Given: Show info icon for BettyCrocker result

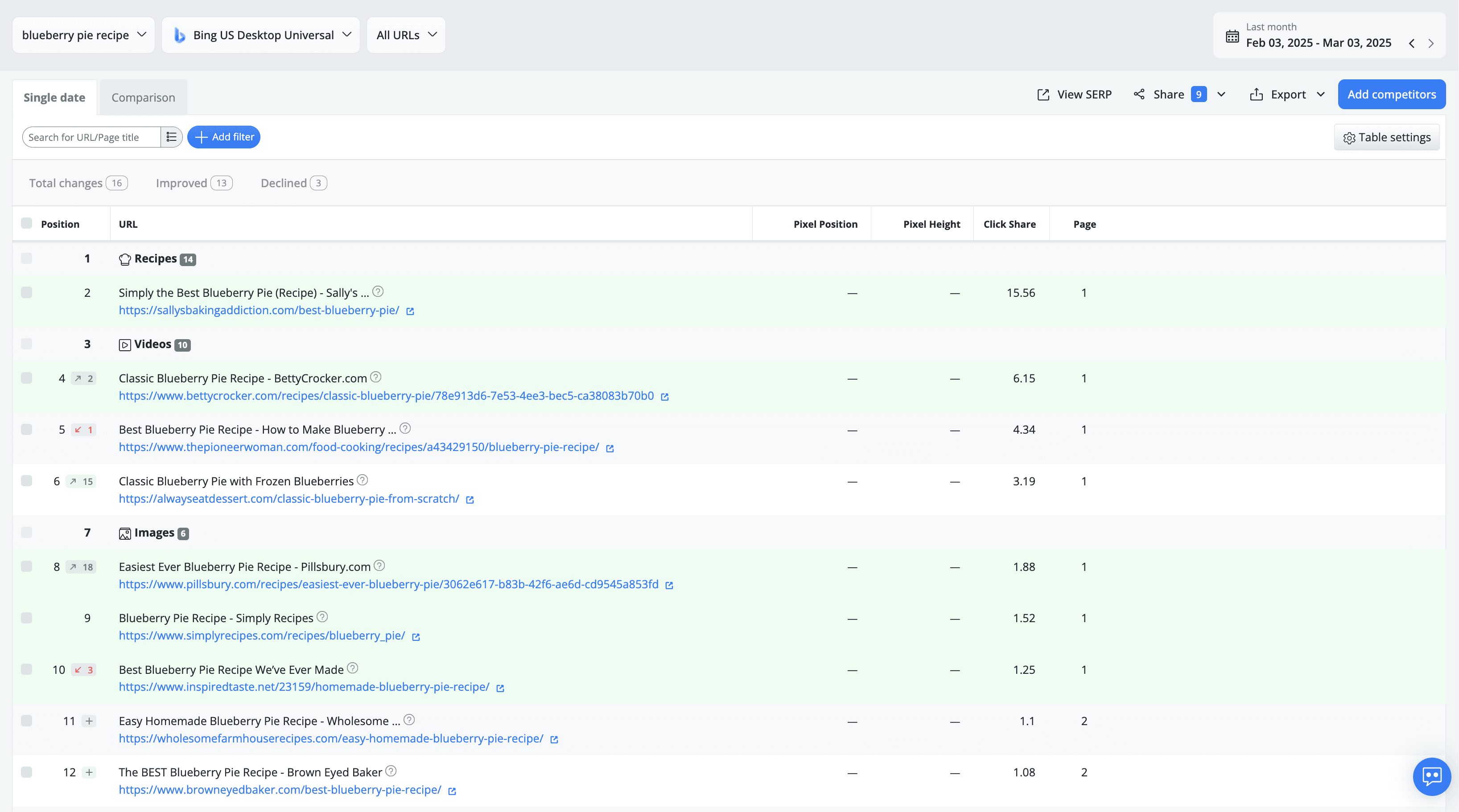Looking at the screenshot, I should coord(375,377).
